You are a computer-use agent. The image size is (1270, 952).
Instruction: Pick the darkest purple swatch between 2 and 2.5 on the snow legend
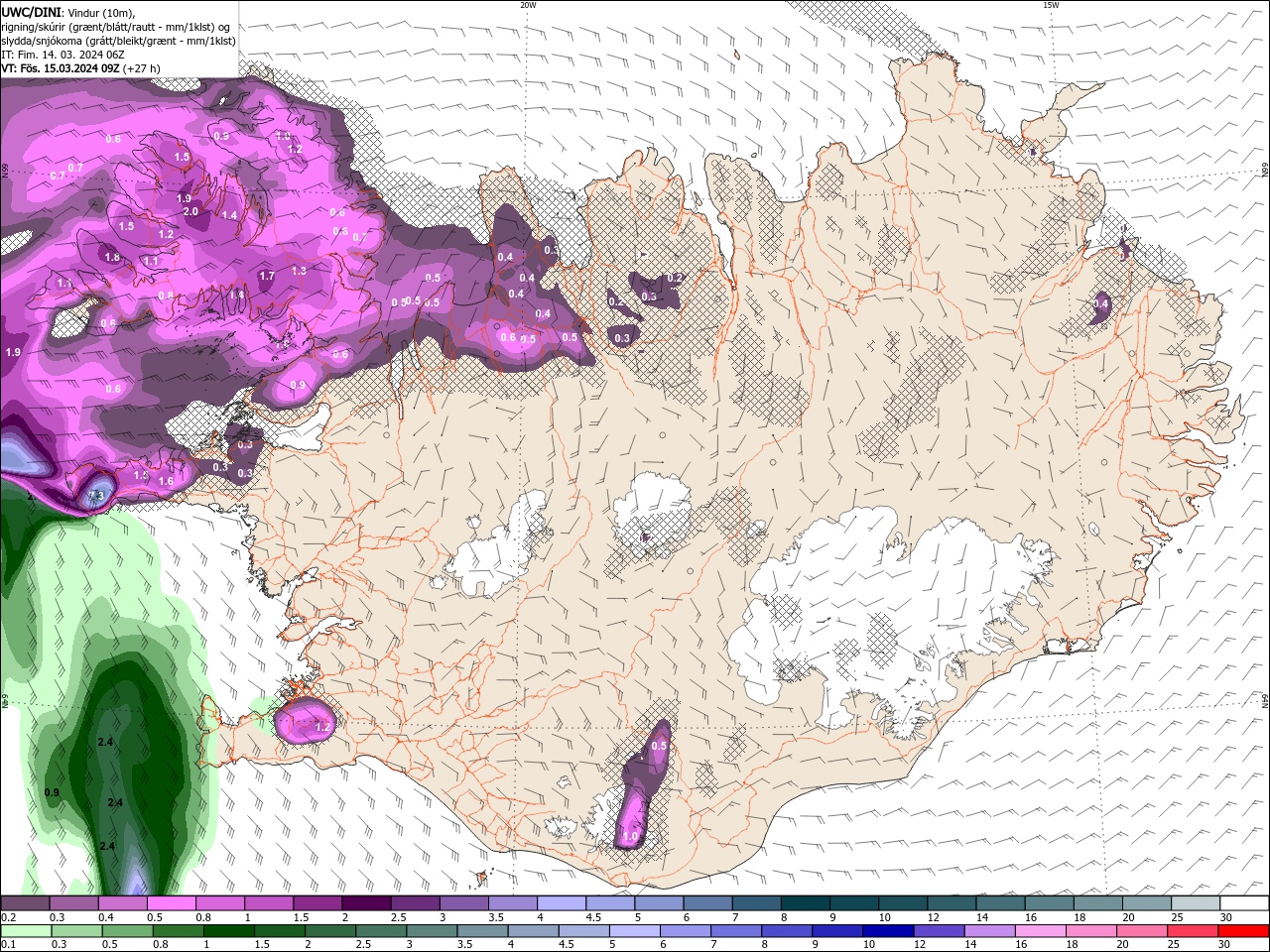pyautogui.click(x=366, y=903)
